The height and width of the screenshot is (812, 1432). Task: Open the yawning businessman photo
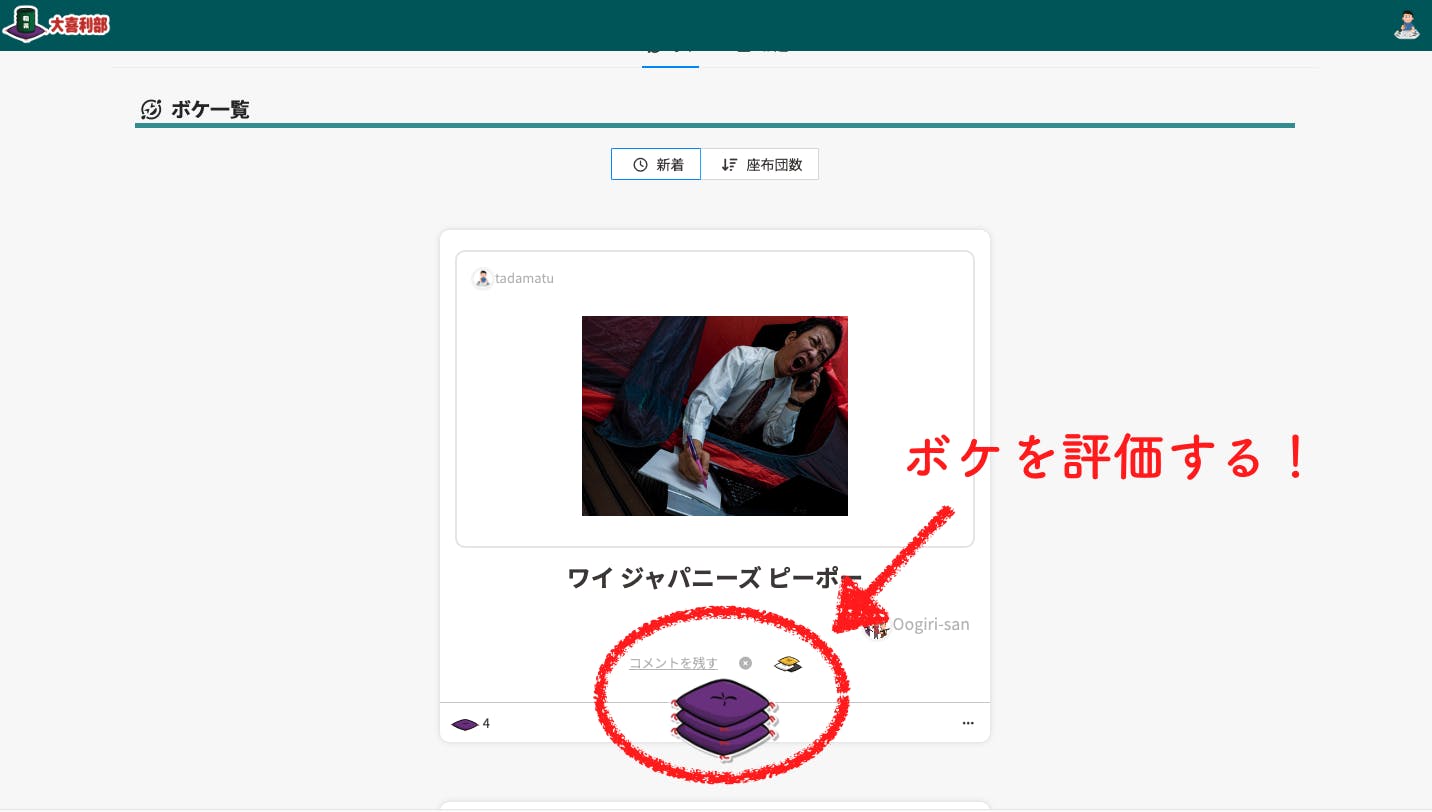714,416
